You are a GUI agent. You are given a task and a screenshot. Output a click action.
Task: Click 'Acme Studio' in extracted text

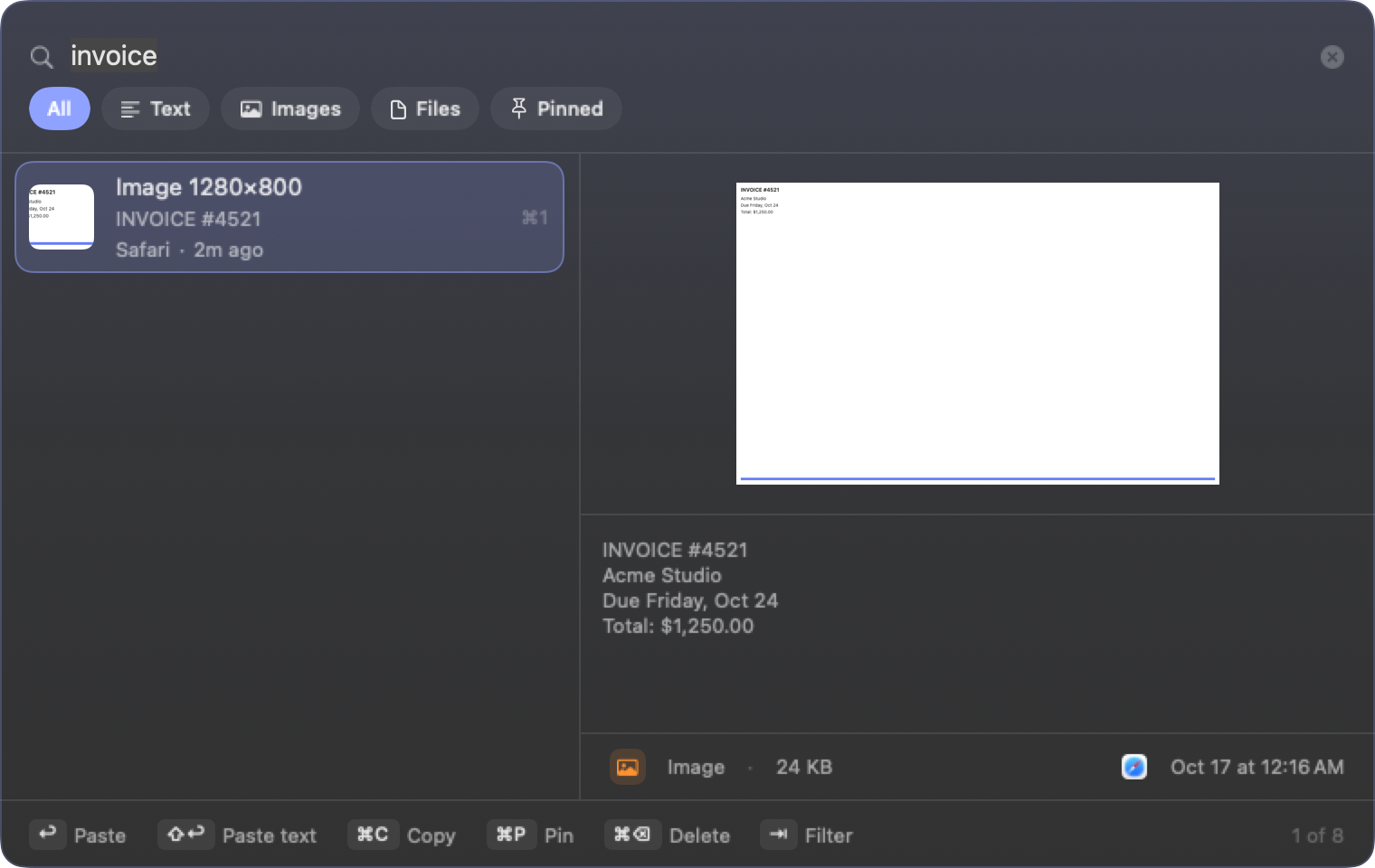click(662, 575)
